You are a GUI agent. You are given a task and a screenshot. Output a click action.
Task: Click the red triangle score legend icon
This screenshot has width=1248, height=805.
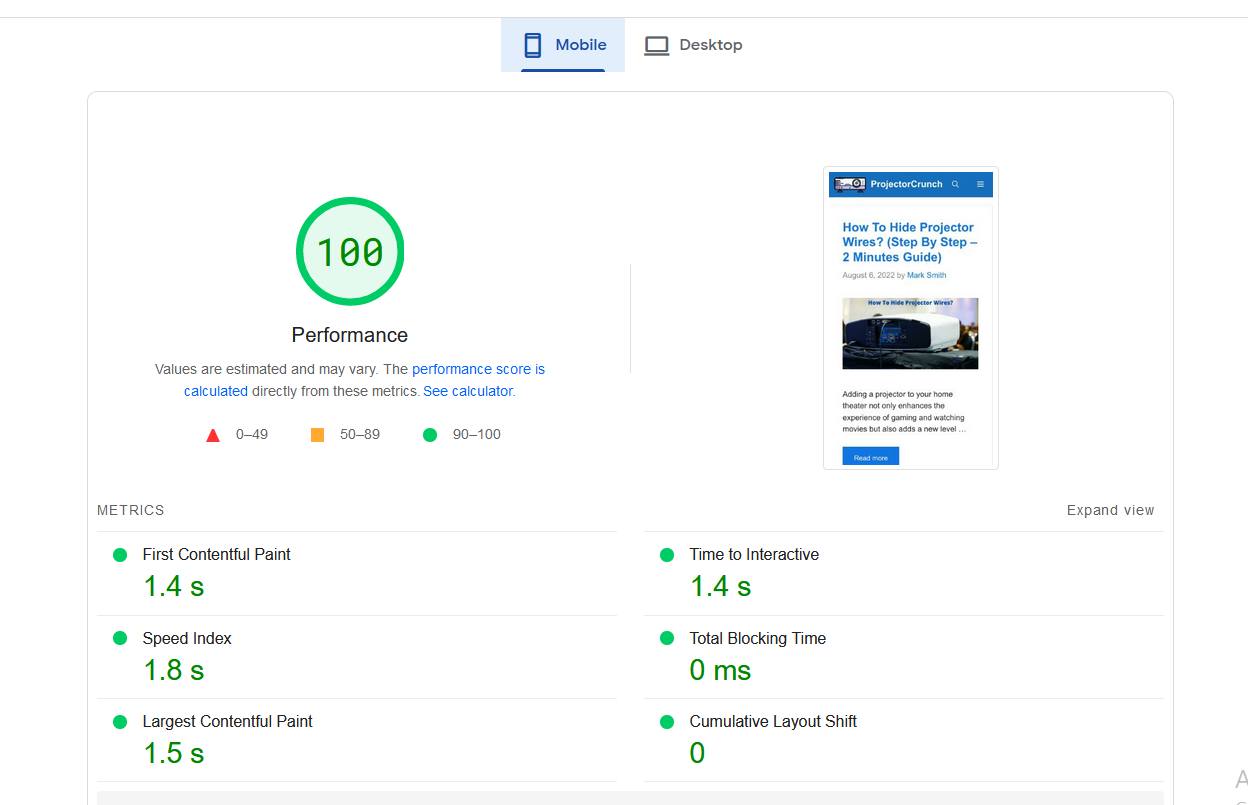[212, 434]
